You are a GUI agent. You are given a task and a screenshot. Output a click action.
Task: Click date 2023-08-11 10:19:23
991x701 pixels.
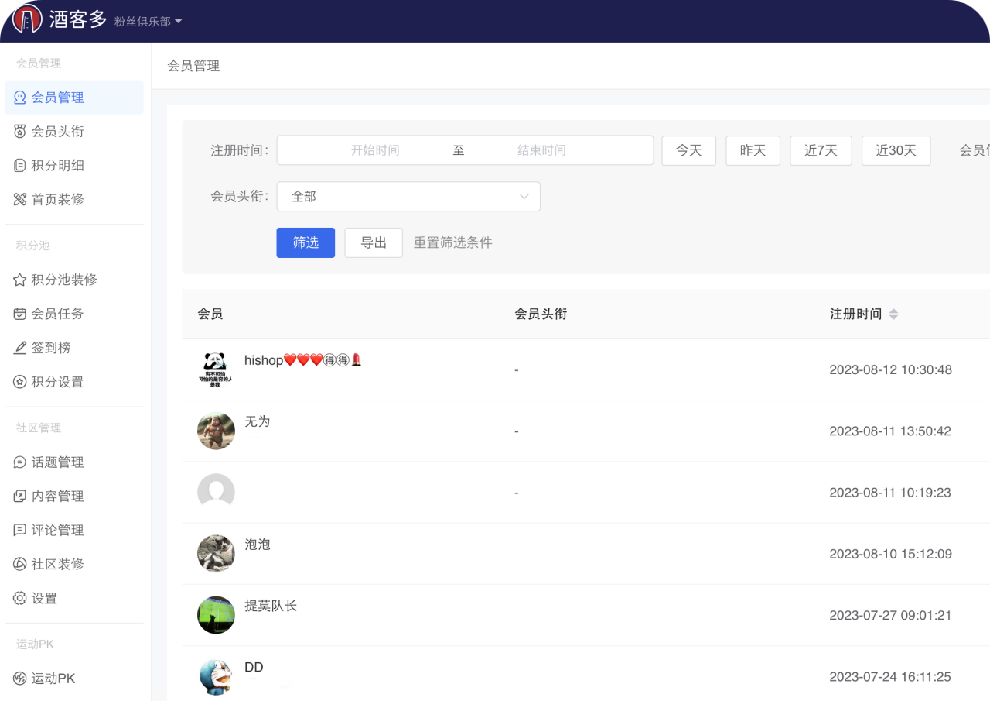tap(891, 492)
